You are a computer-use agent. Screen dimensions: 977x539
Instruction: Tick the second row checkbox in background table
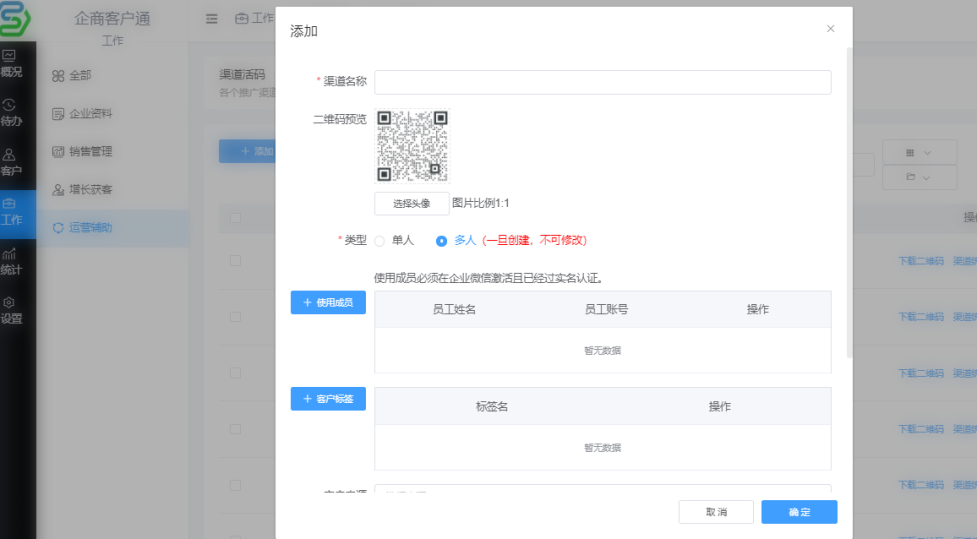[x=236, y=317]
